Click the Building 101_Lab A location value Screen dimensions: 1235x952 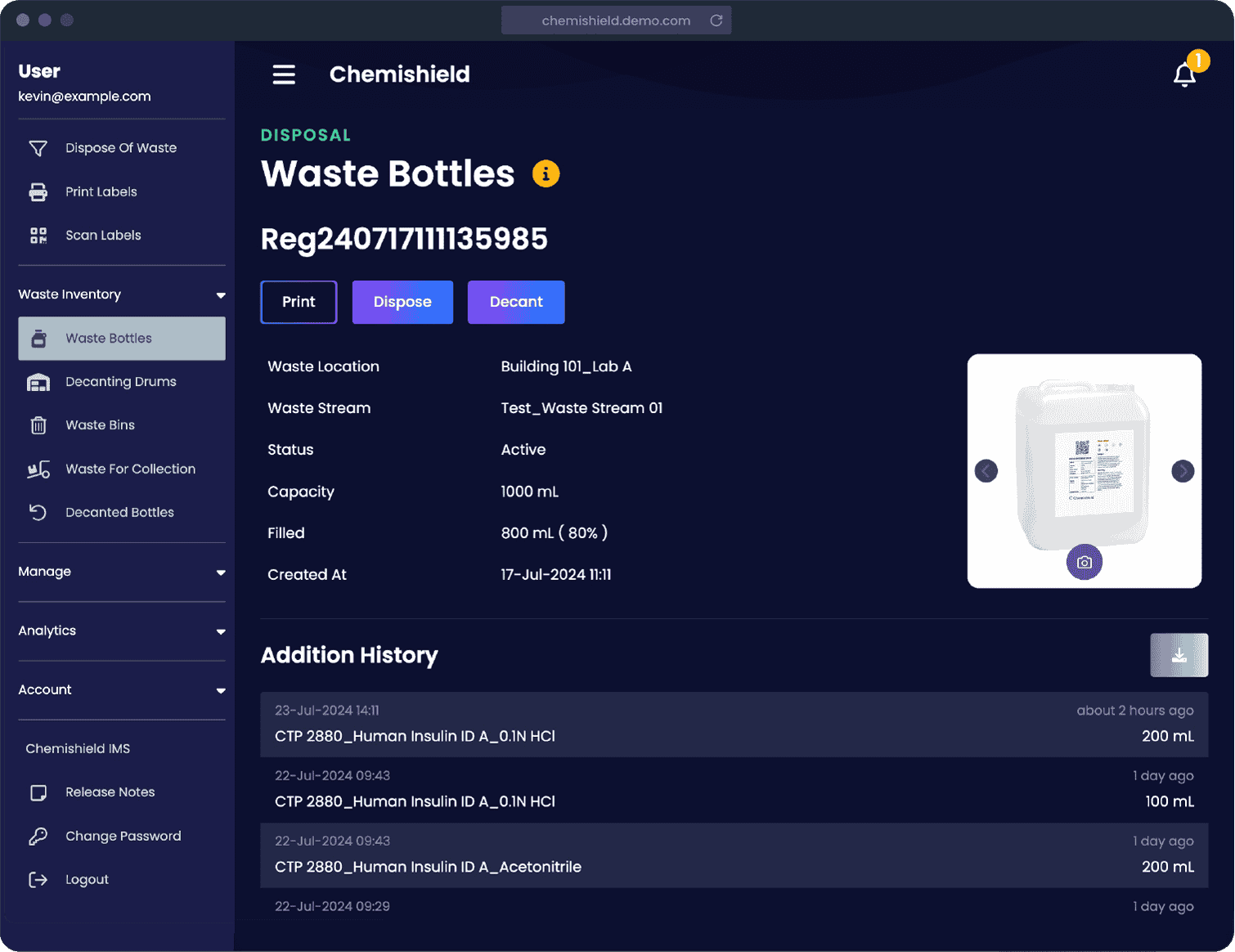[x=566, y=366]
